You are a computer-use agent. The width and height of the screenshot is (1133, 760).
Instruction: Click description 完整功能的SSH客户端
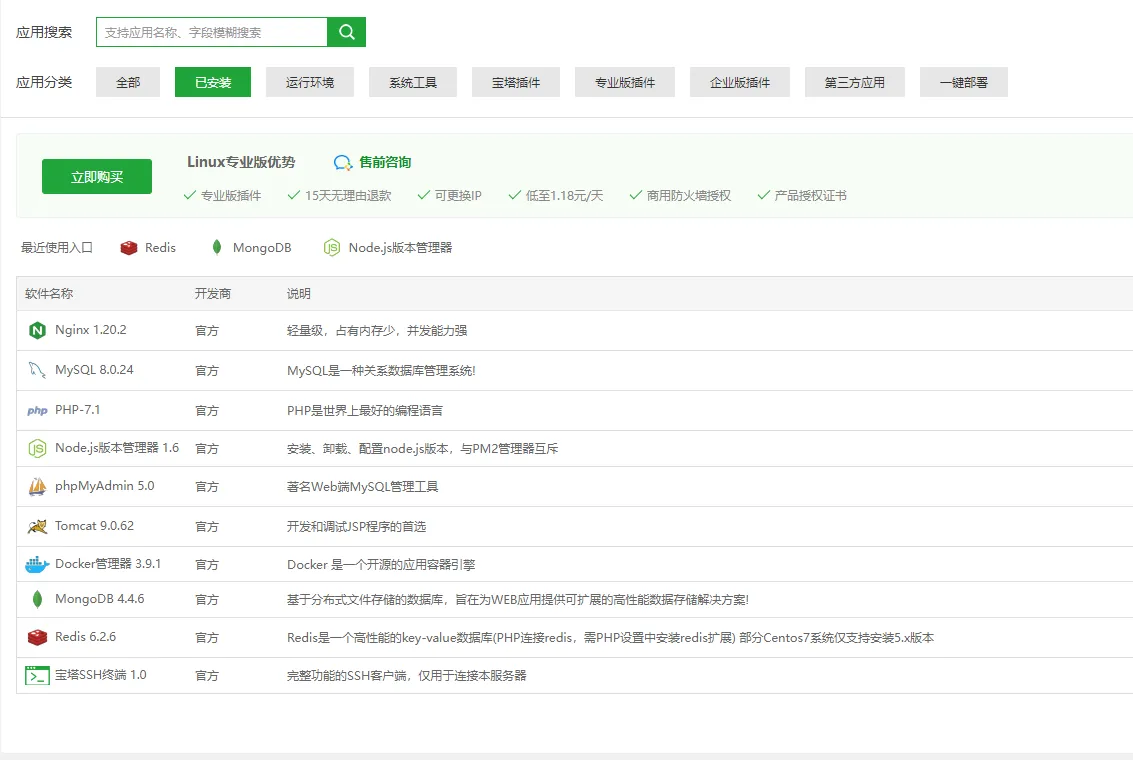pyautogui.click(x=406, y=675)
